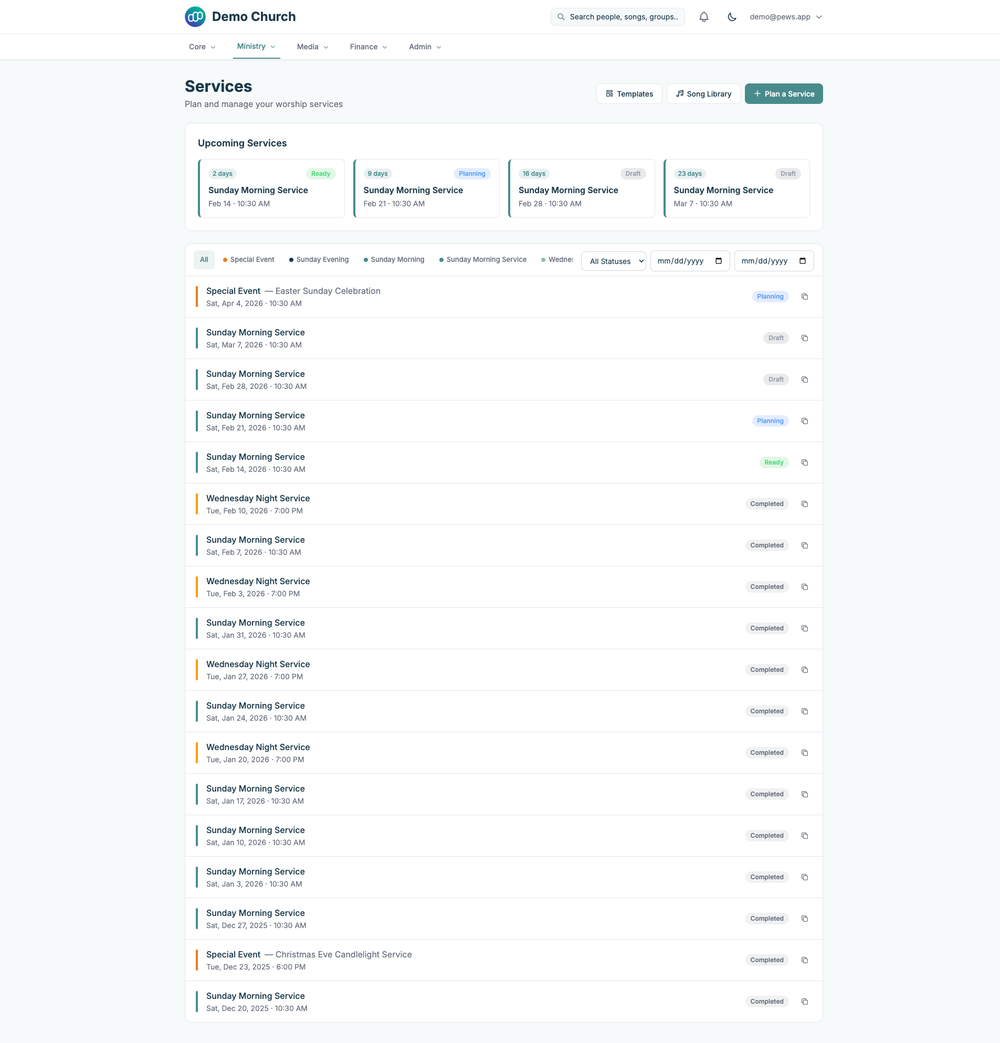Filter by Special Event type
The image size is (1000, 1043).
pos(248,260)
